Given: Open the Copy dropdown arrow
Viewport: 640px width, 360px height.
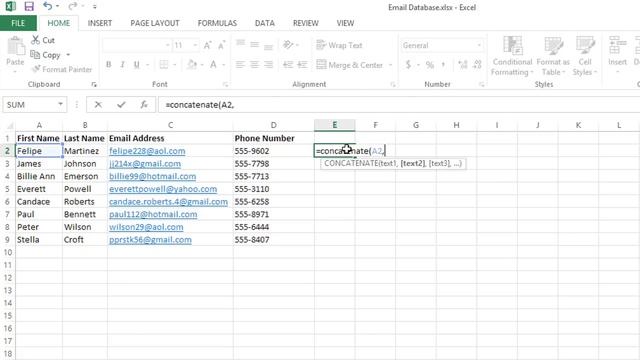Looking at the screenshot, I should [x=68, y=55].
